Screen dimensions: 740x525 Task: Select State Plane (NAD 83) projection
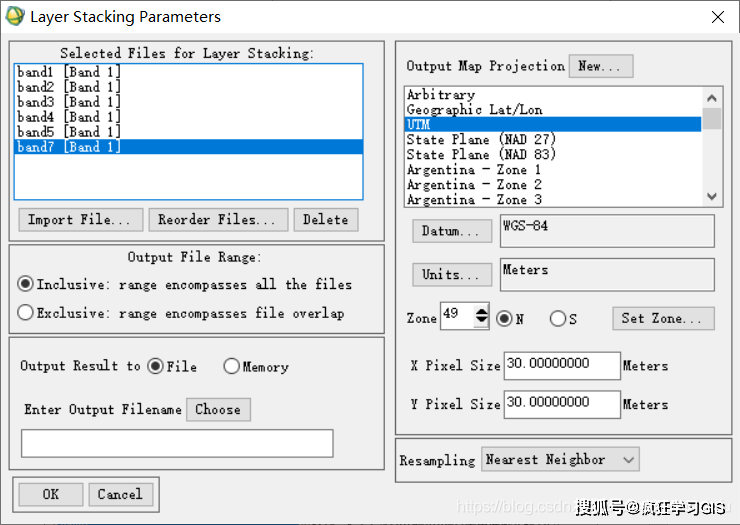[480, 155]
